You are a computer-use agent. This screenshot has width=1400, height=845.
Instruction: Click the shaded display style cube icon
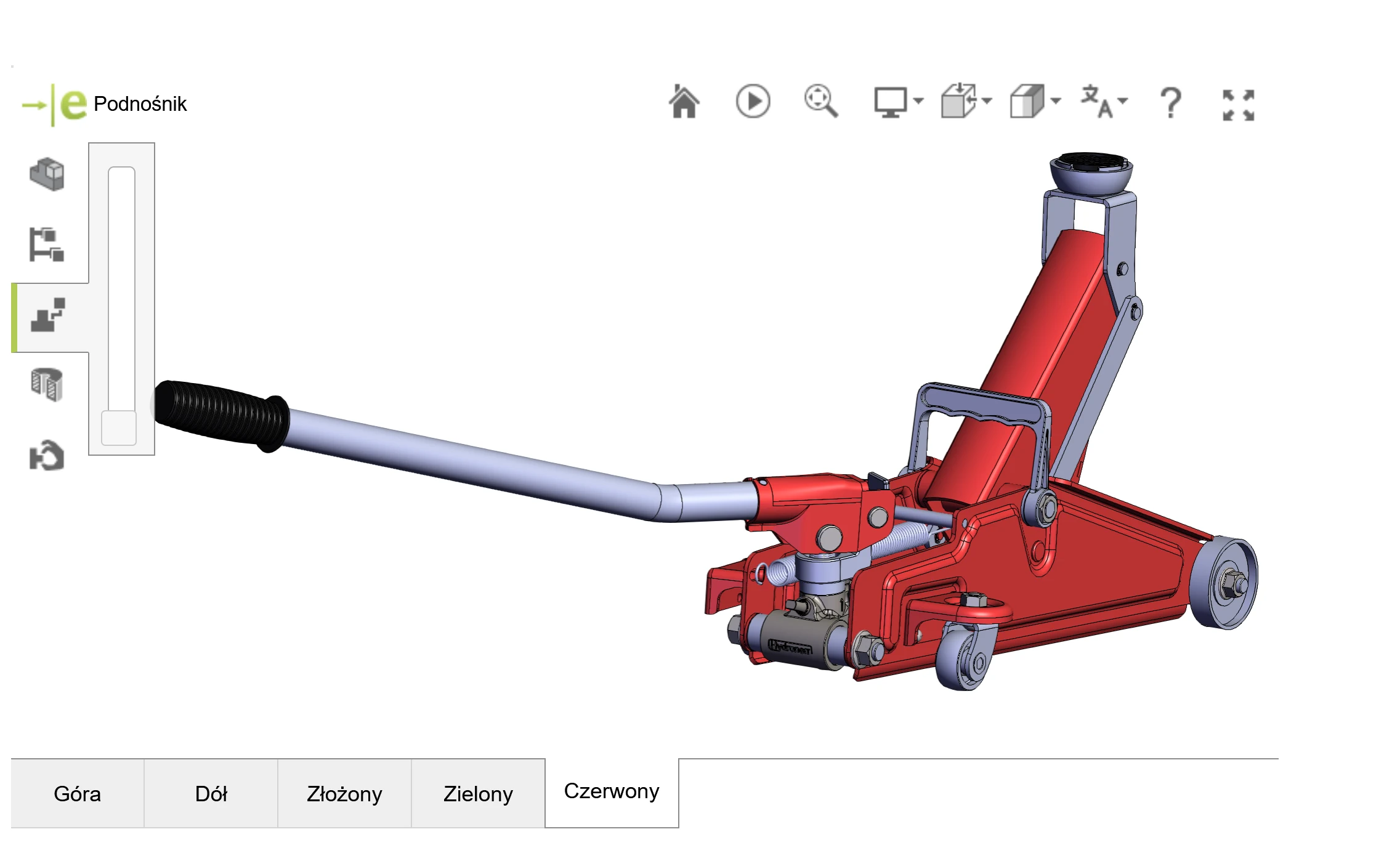[x=1027, y=102]
